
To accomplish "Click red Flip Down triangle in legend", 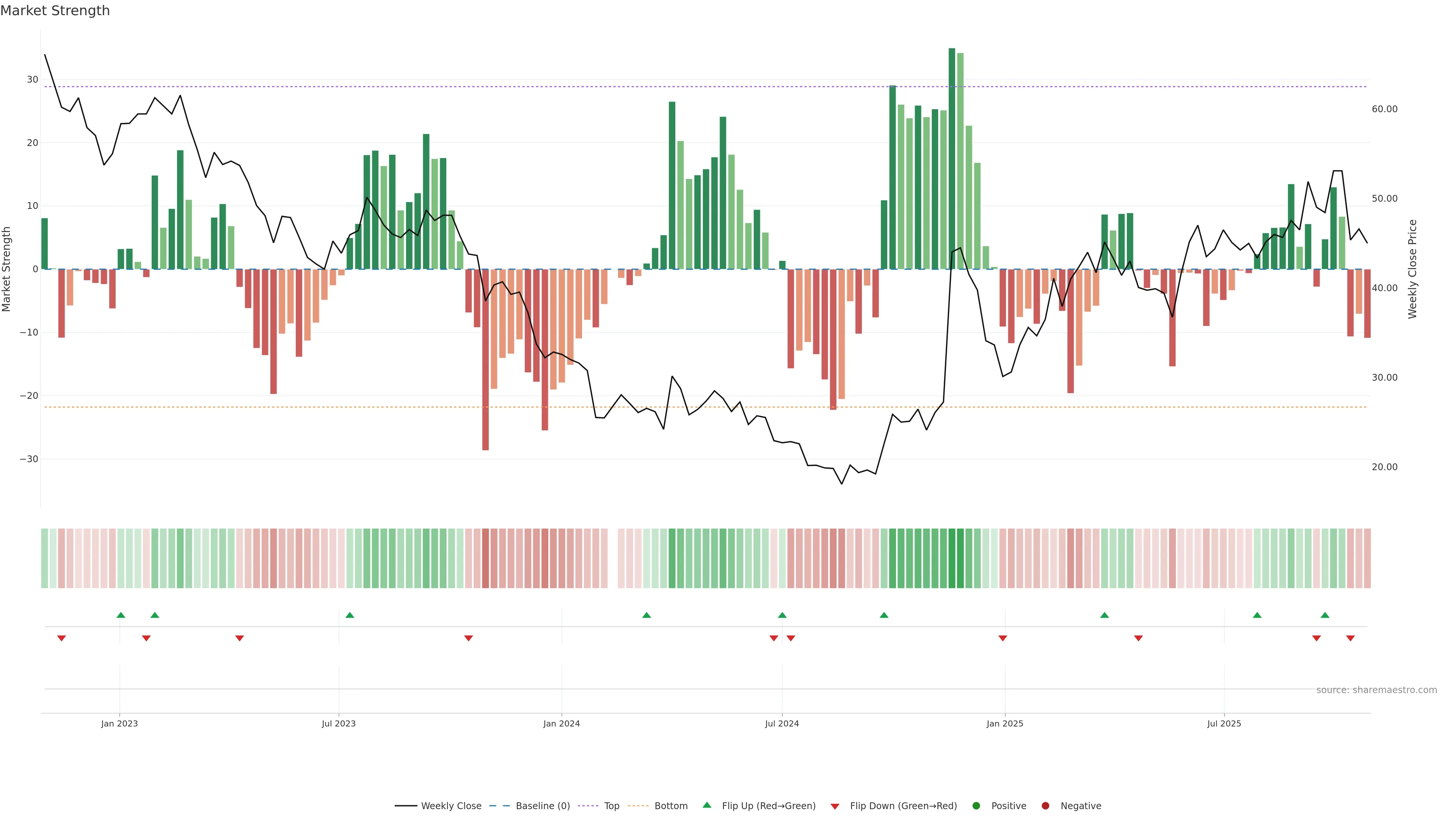I will (x=835, y=806).
